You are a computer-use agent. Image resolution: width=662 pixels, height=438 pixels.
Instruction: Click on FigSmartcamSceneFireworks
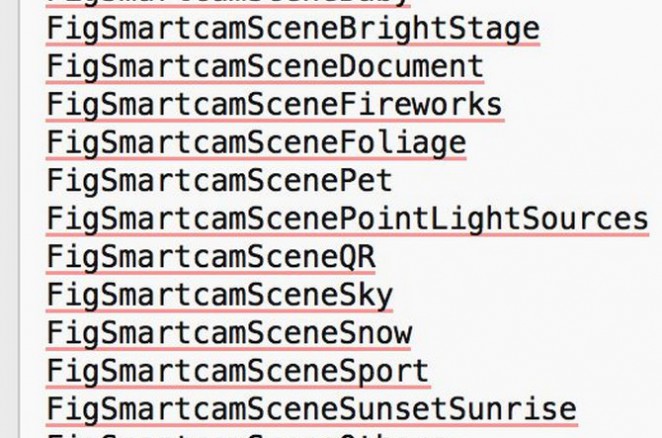point(273,105)
